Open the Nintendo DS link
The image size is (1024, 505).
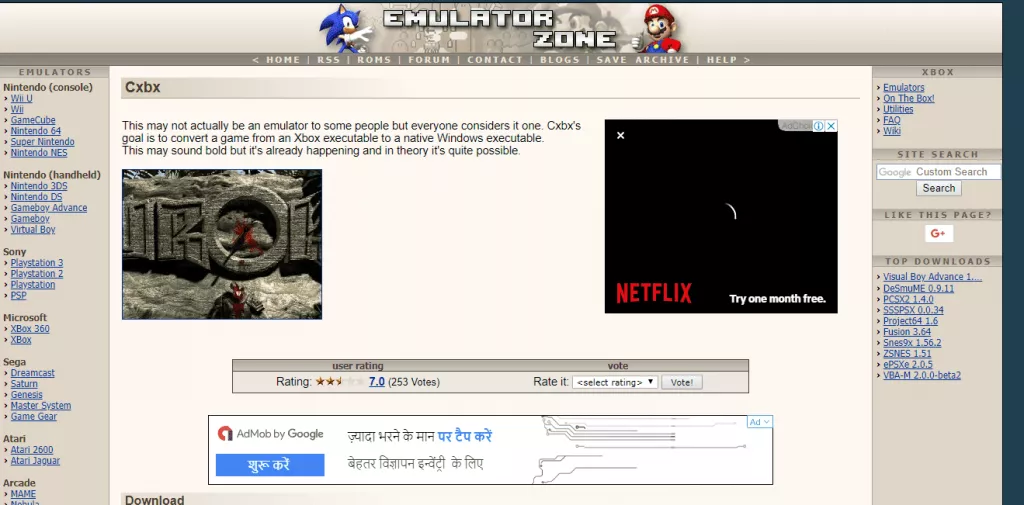pos(37,197)
